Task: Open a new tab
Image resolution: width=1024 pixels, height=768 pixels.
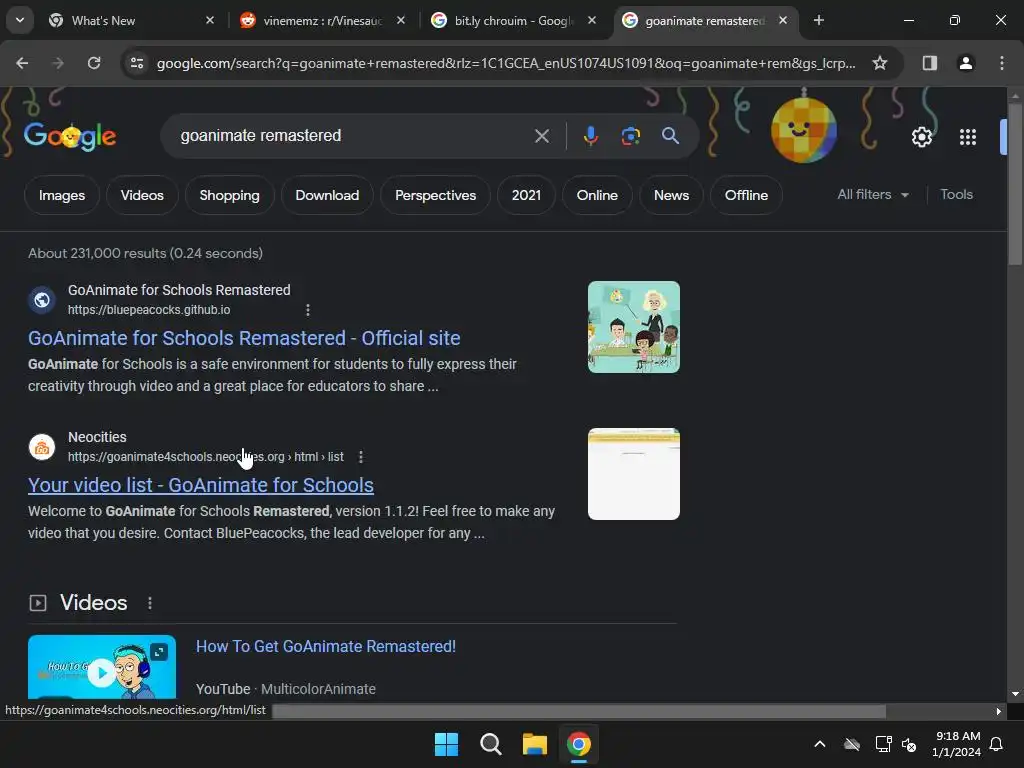Action: (818, 20)
